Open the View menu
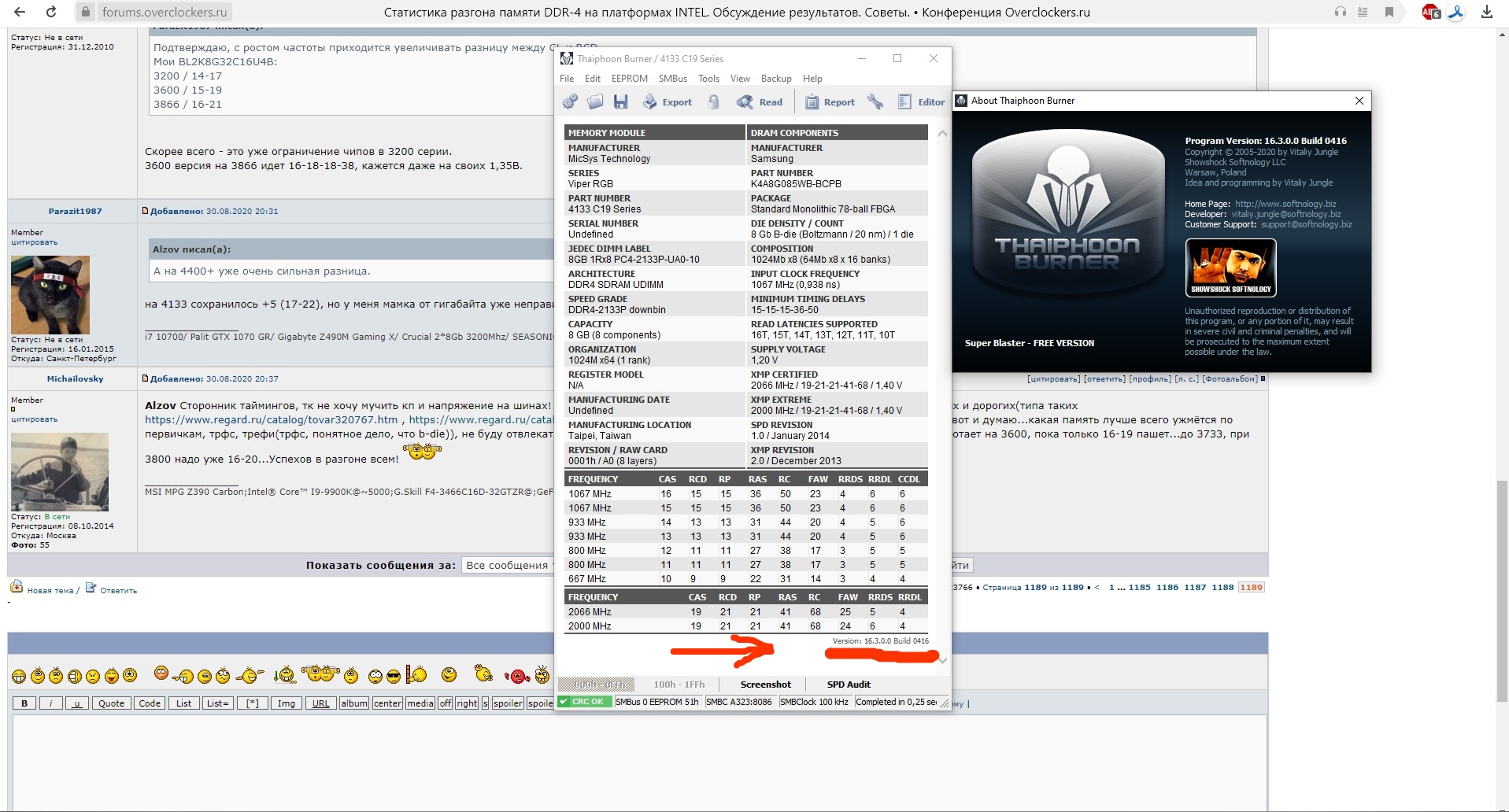Image resolution: width=1509 pixels, height=812 pixels. (x=740, y=79)
